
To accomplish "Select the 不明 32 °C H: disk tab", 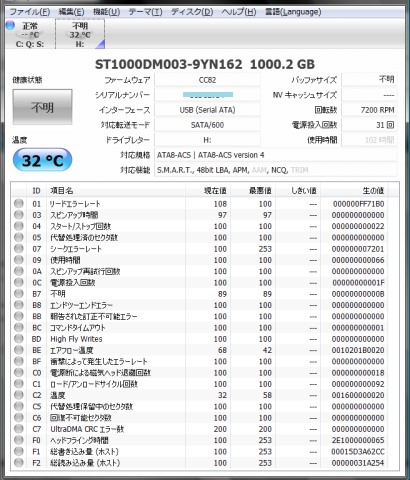I will point(80,34).
